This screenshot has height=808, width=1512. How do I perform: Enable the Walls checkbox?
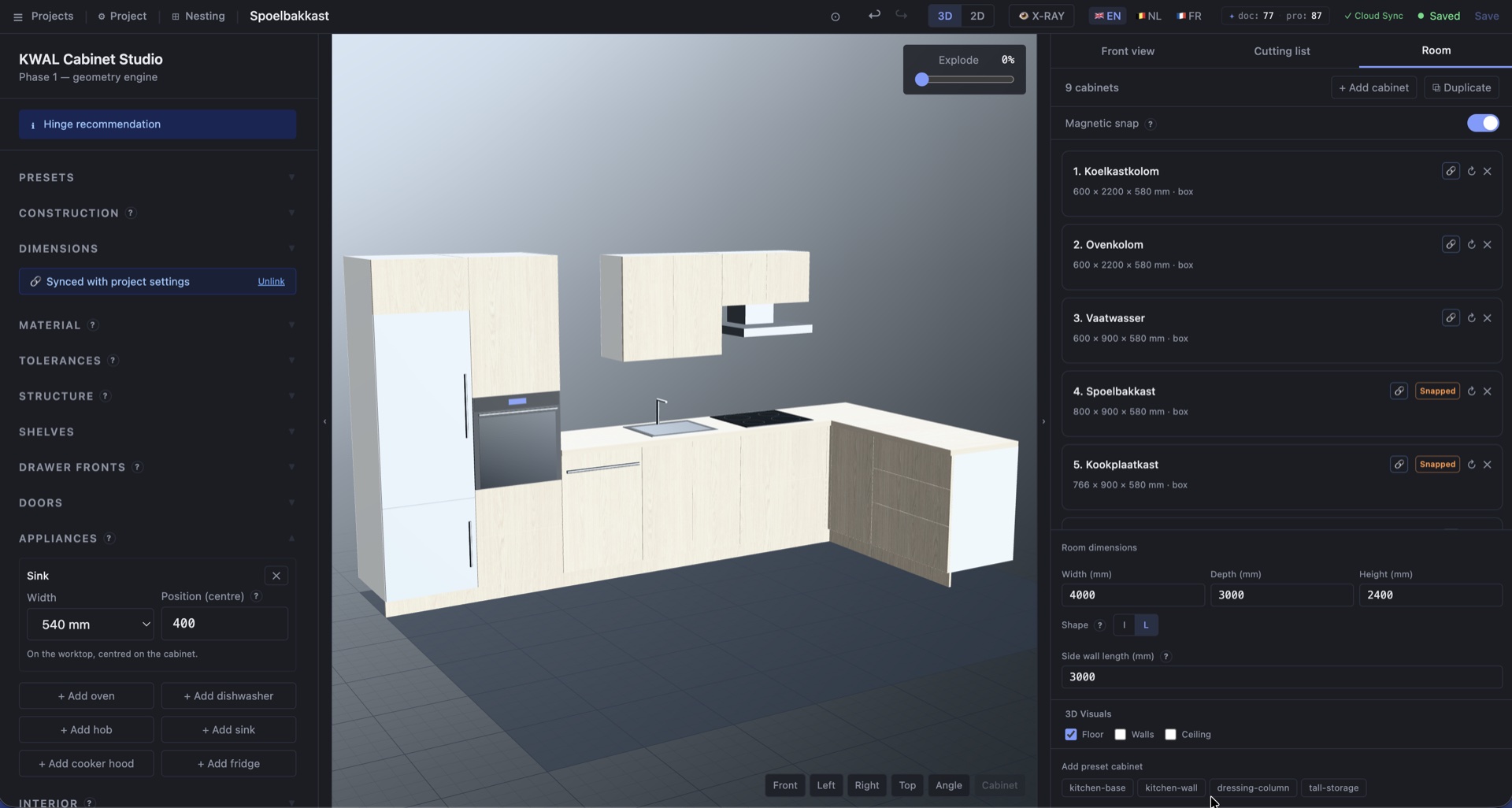[x=1120, y=734]
